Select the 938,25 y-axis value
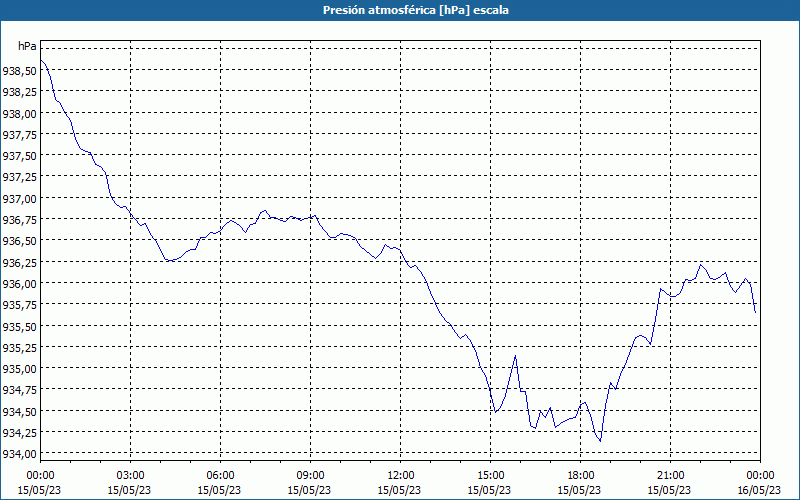Viewport: 800px width, 500px height. click(19, 92)
